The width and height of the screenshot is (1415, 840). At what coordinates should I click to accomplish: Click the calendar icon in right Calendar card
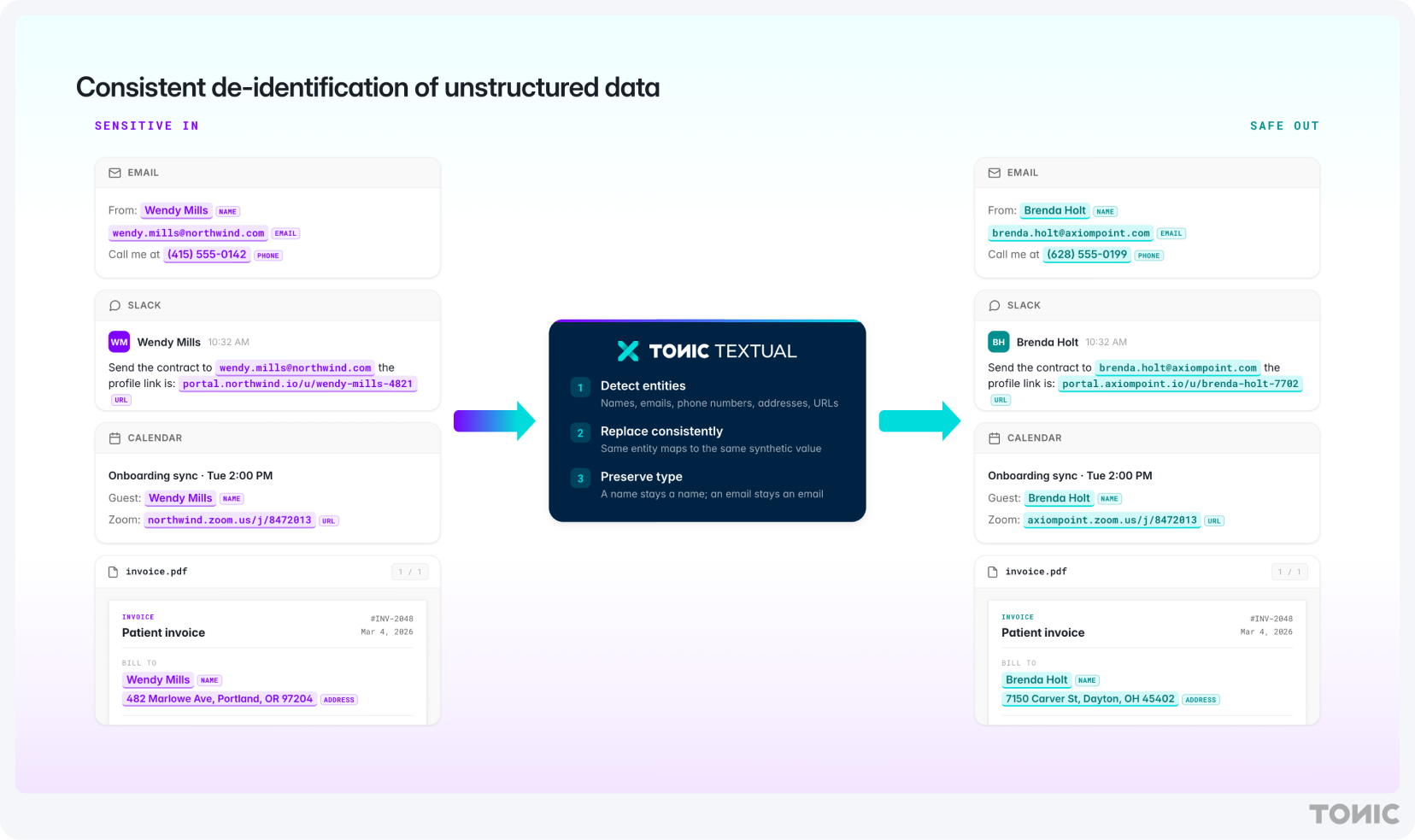994,438
